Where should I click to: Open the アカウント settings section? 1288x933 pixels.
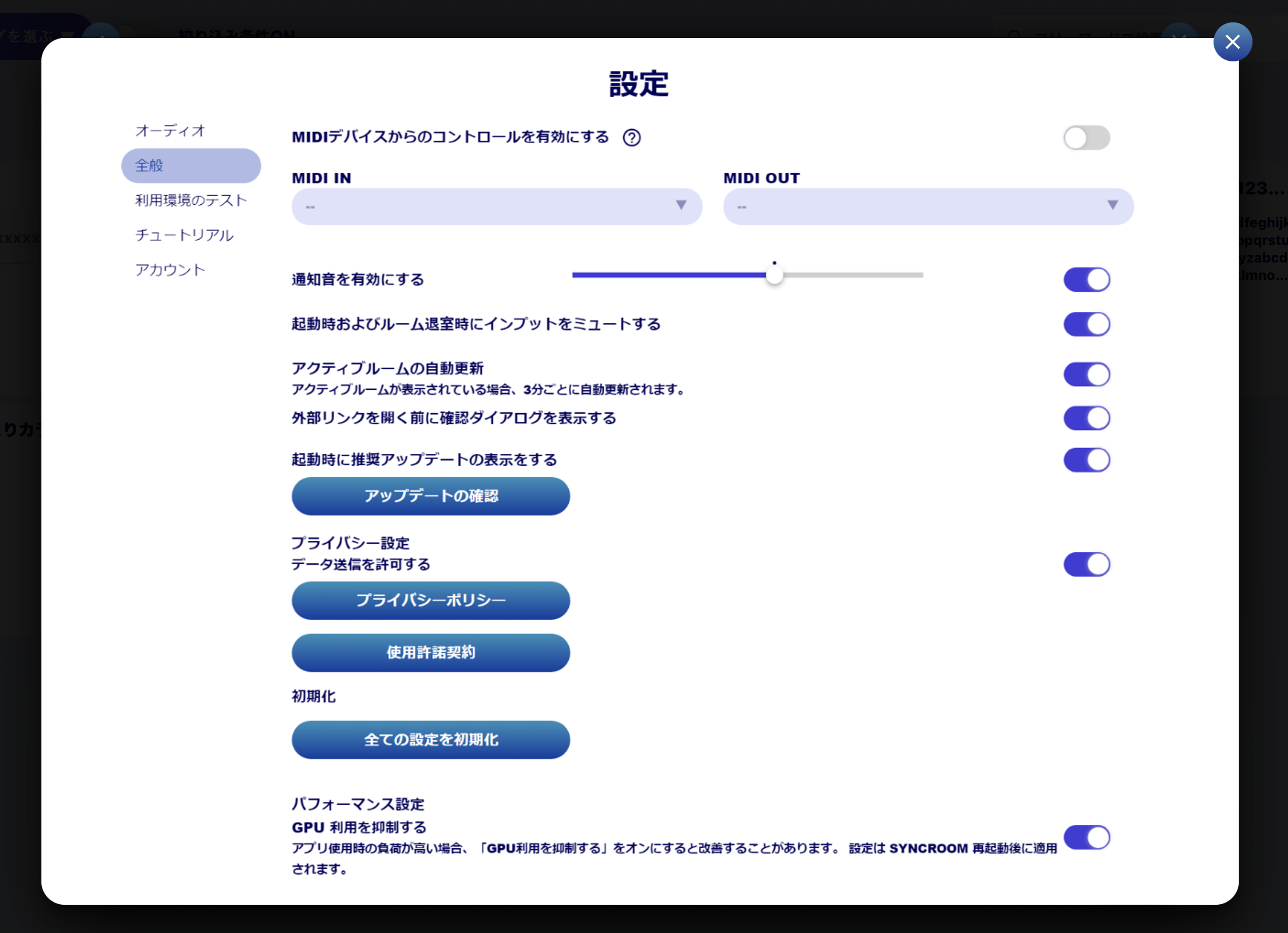pyautogui.click(x=170, y=270)
